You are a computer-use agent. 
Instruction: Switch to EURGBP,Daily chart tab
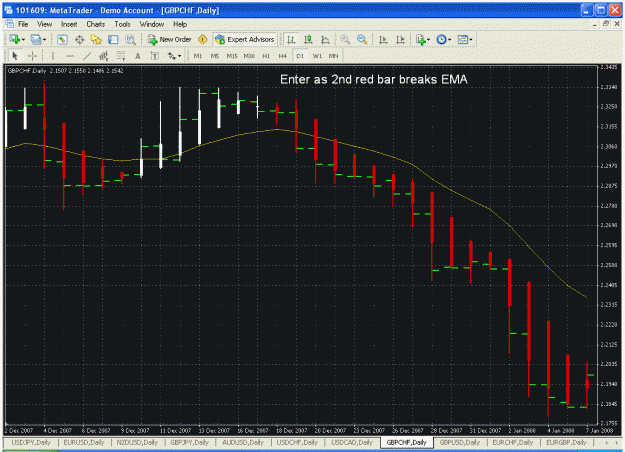tap(566, 442)
